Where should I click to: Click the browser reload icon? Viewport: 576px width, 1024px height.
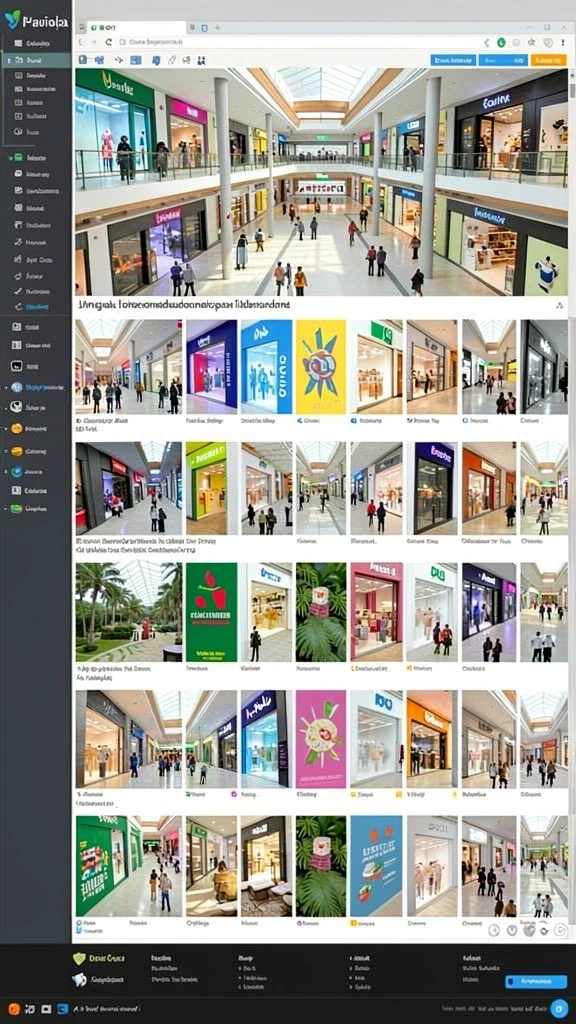tap(108, 42)
